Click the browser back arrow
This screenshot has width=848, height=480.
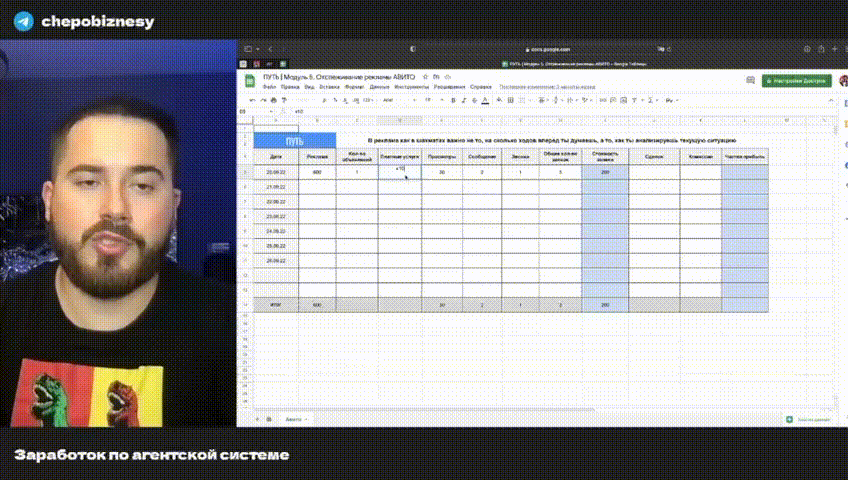click(x=270, y=49)
